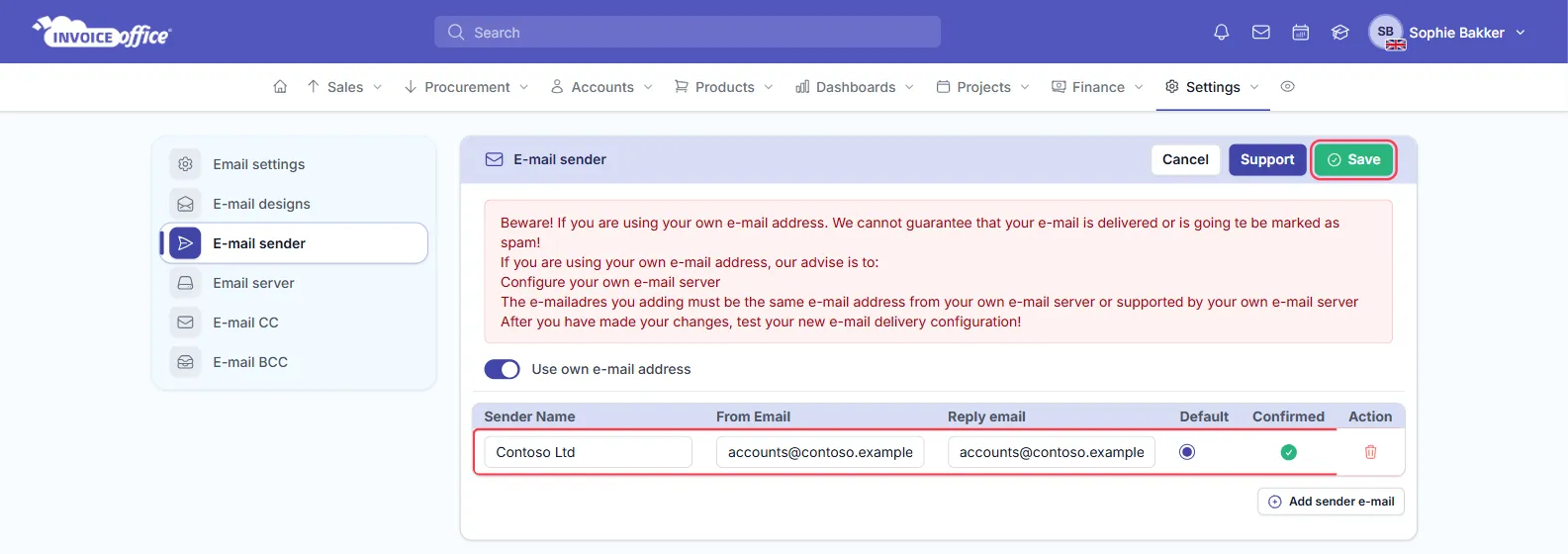This screenshot has width=1568, height=554.
Task: Open E-mail CC in sidebar
Action: (x=294, y=323)
